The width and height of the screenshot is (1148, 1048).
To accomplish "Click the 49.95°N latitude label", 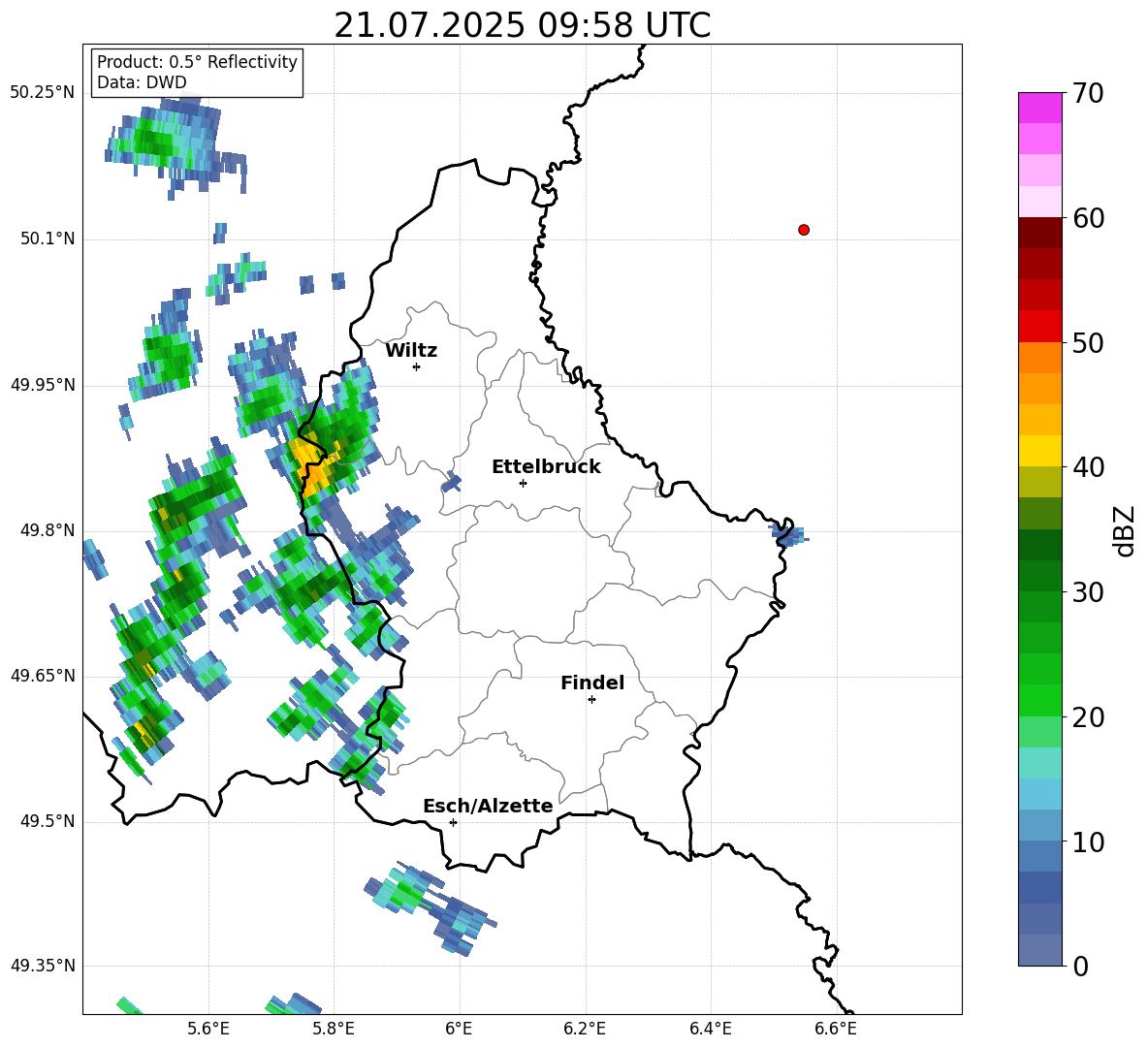I will [43, 385].
